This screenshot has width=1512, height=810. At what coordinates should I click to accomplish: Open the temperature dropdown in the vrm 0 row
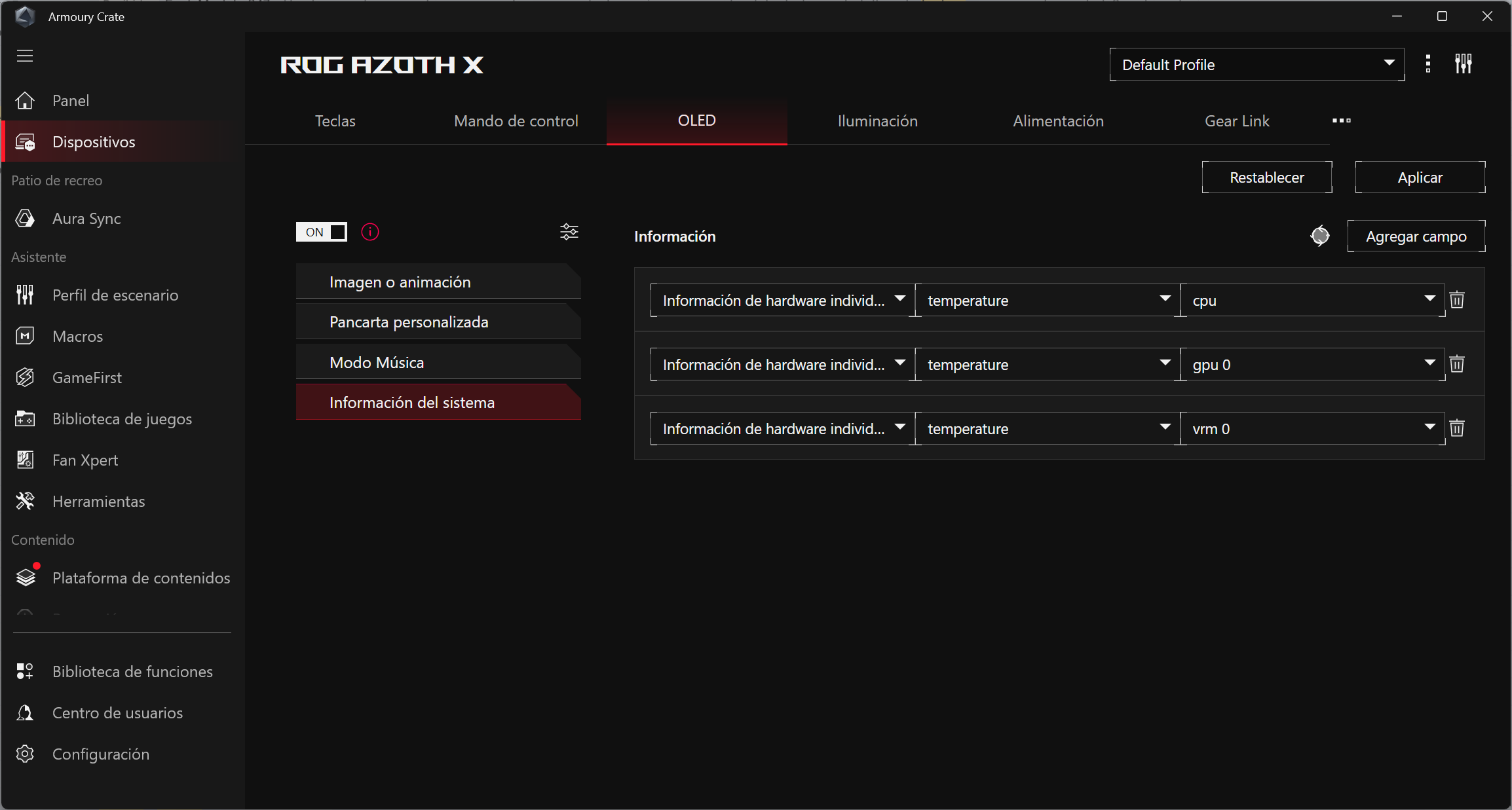pyautogui.click(x=1048, y=428)
